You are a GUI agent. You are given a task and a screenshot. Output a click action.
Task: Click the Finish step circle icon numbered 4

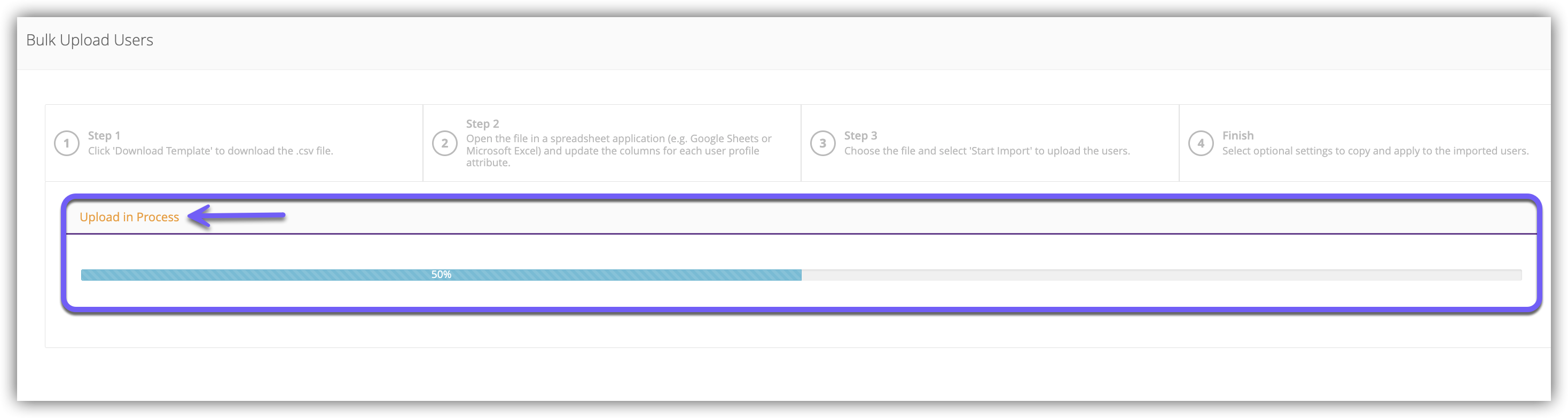pos(1201,144)
